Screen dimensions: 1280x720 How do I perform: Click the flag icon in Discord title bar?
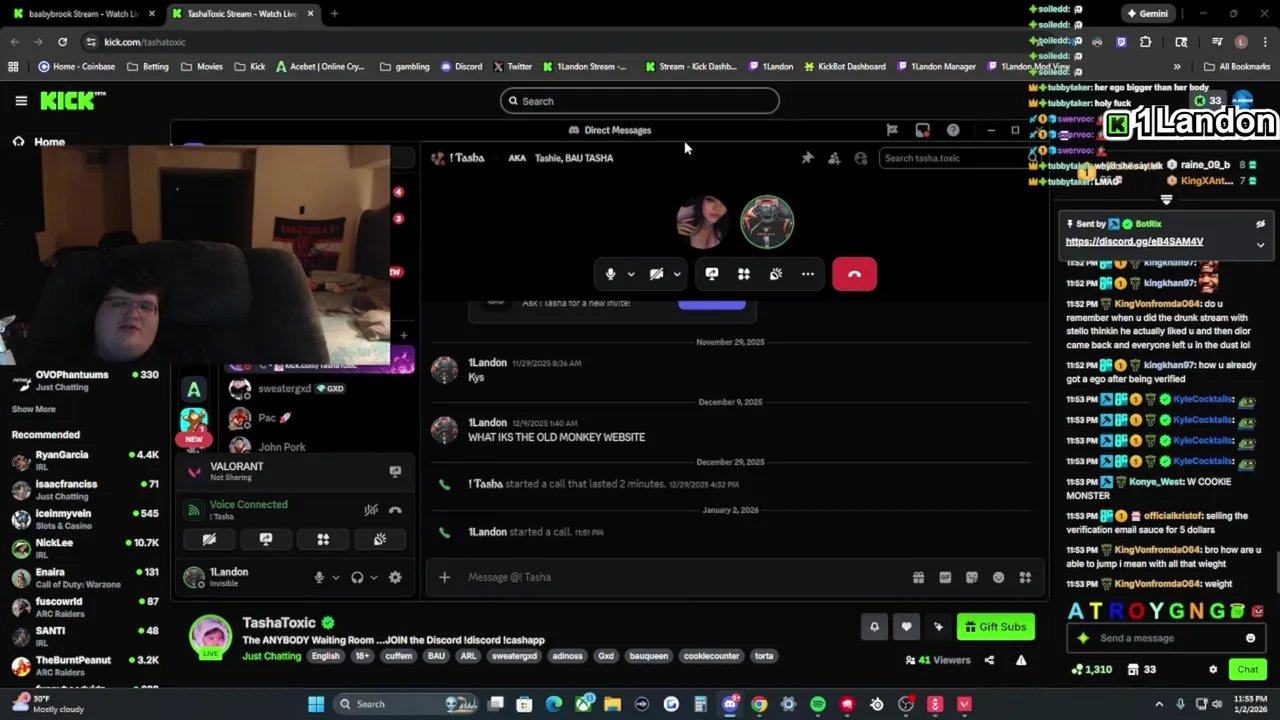(x=892, y=130)
